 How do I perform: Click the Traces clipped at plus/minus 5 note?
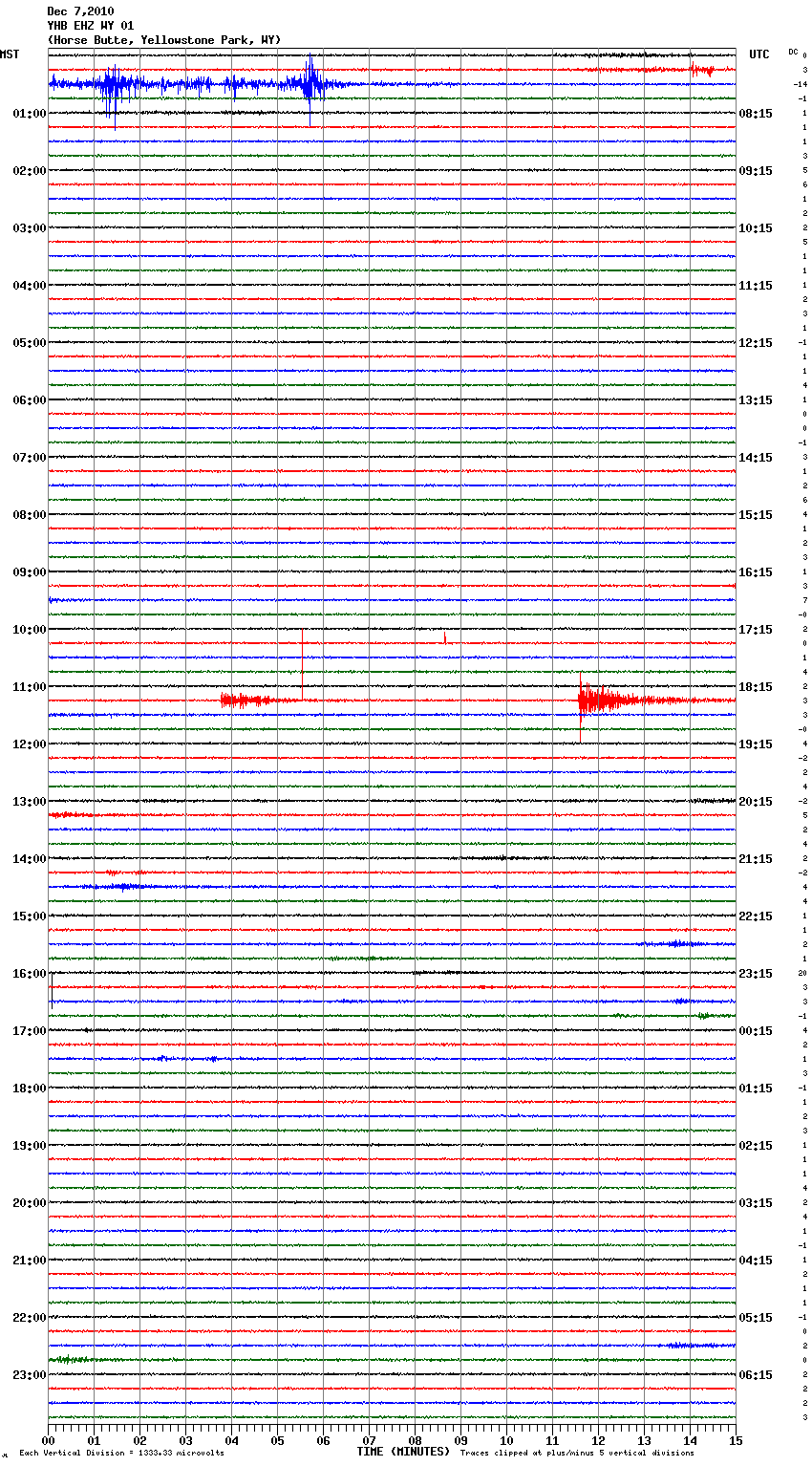(577, 1453)
